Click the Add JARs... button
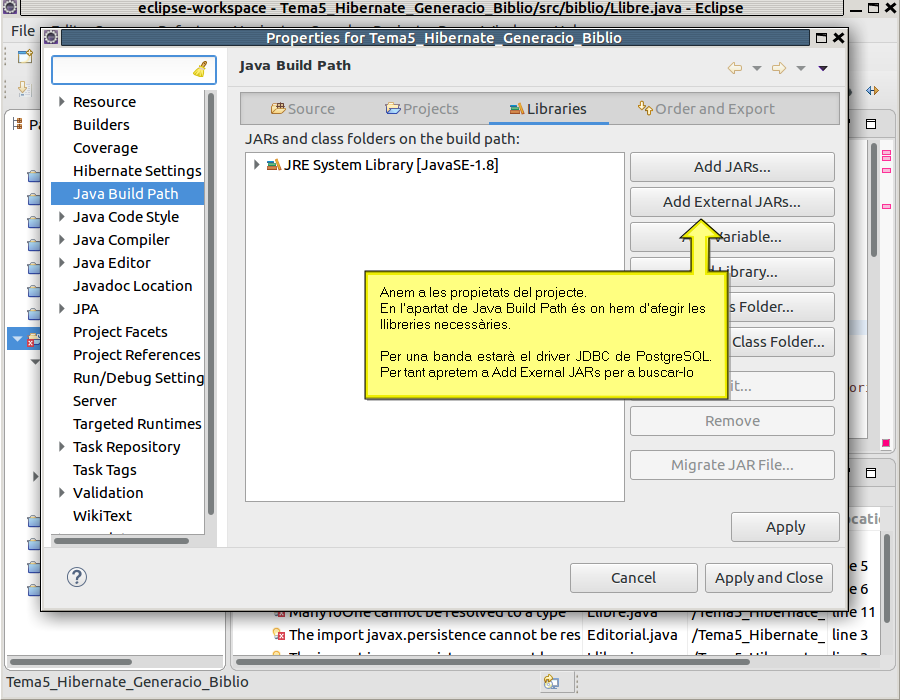The height and width of the screenshot is (700, 900). pyautogui.click(x=732, y=167)
